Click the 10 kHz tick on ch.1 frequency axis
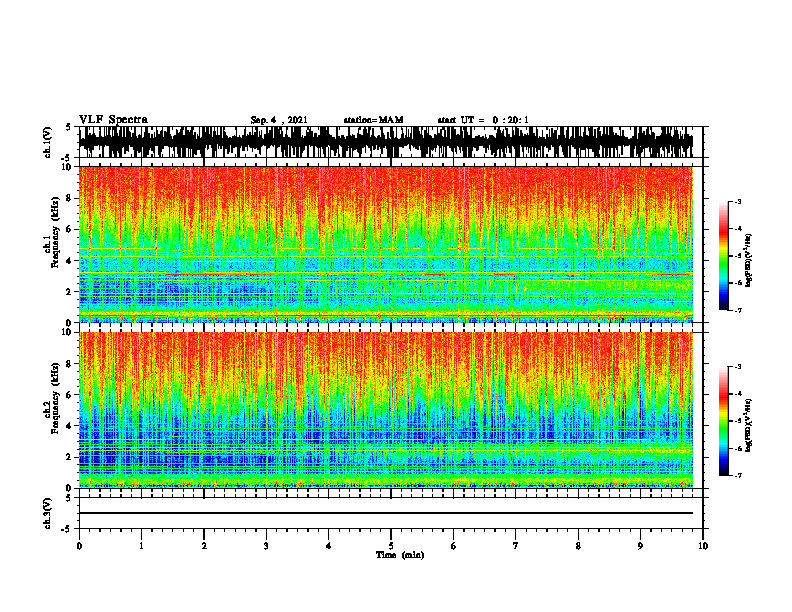 pos(69,167)
